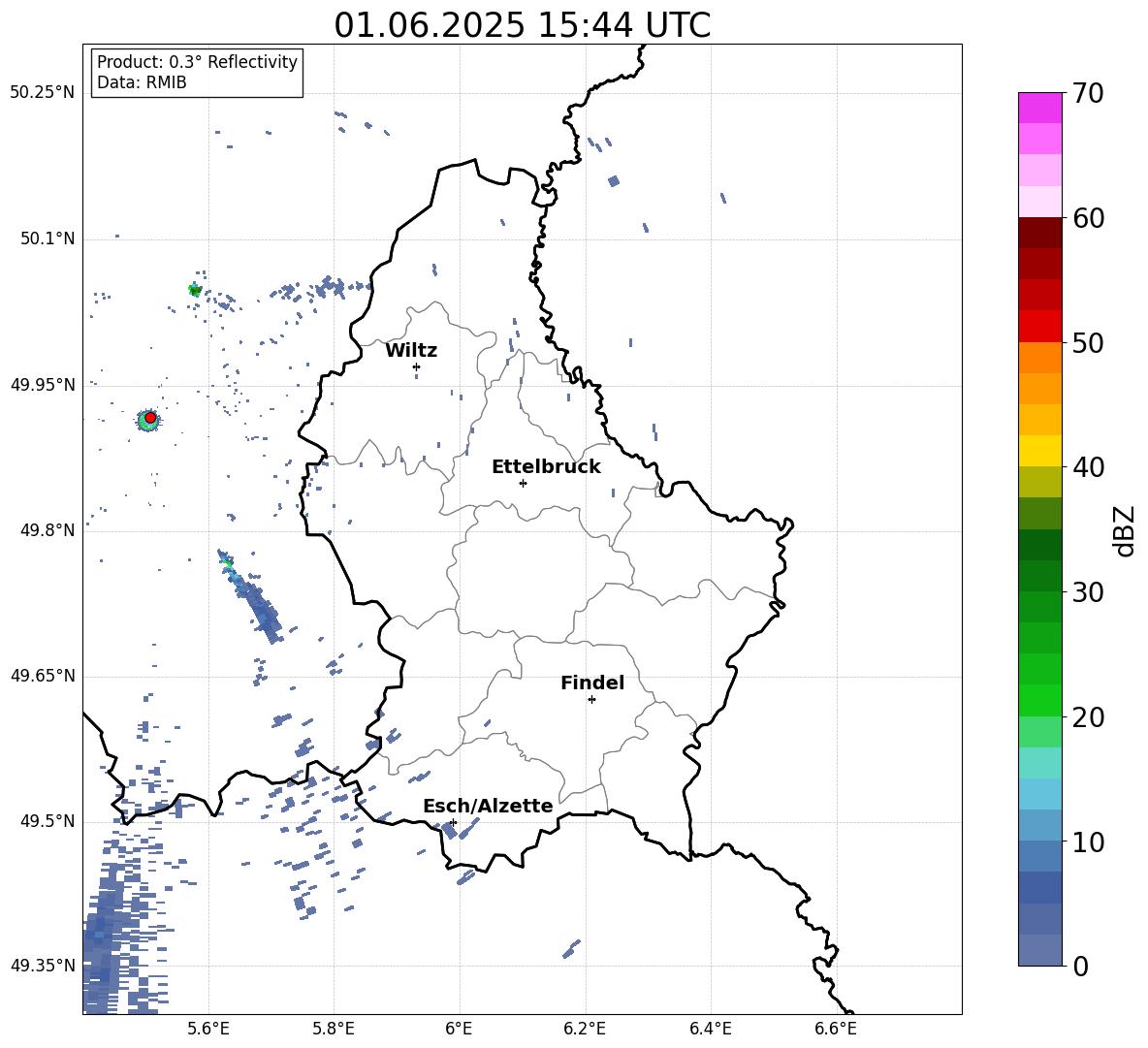Click the Ettelbruck station cross marker
This screenshot has height=1048, width=1148.
pos(523,483)
